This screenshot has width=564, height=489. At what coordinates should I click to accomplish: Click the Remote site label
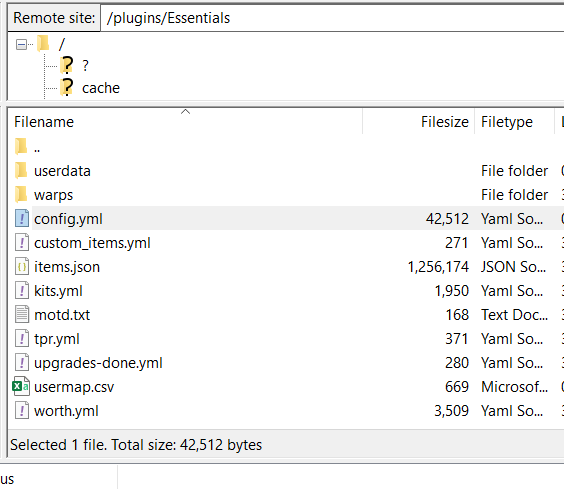coord(54,18)
